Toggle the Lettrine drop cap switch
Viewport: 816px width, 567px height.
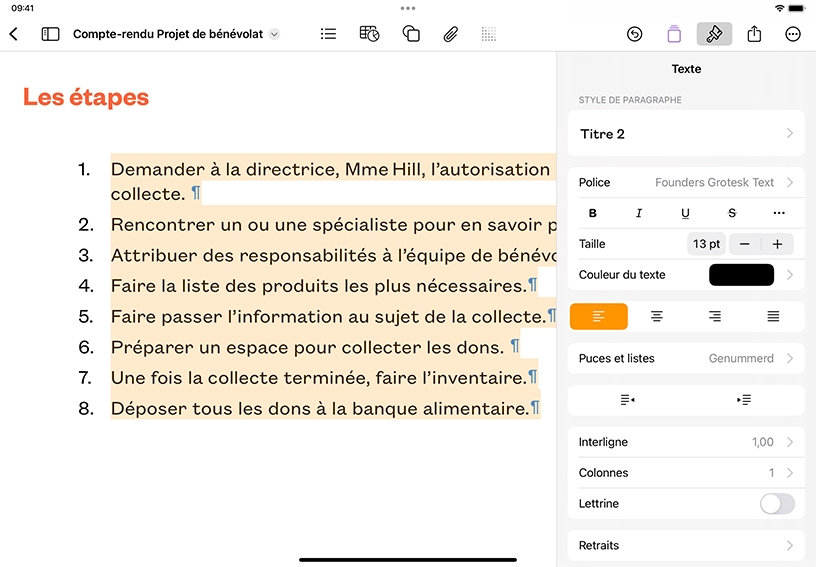(x=777, y=504)
